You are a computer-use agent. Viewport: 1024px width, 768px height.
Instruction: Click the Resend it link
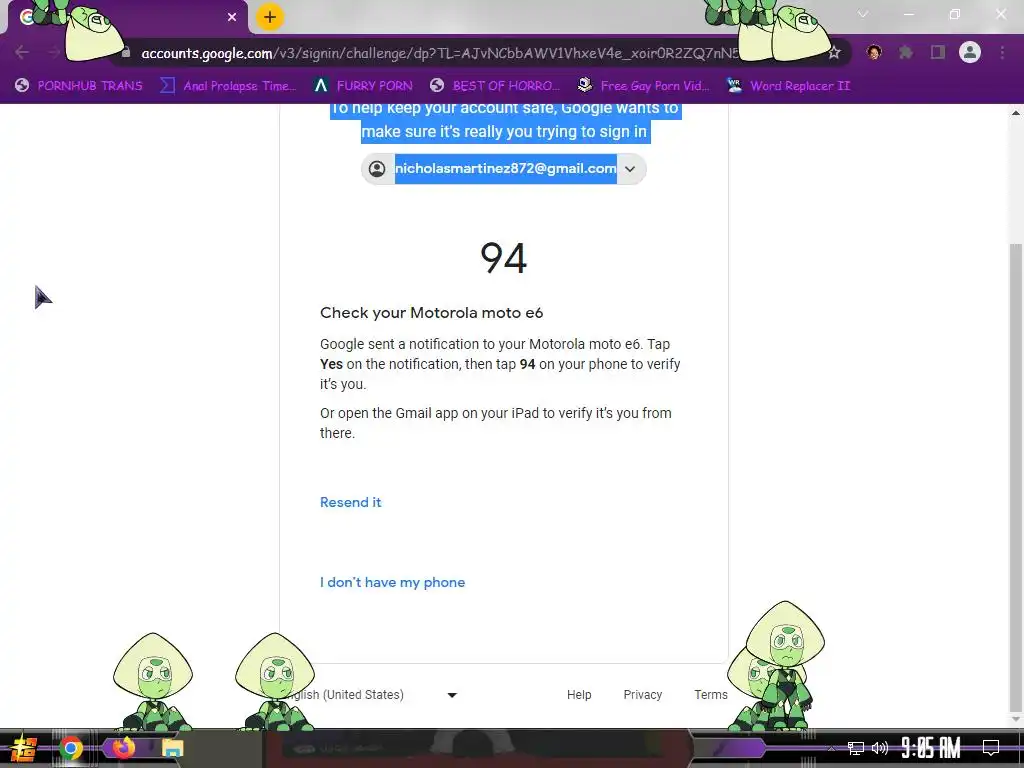(351, 502)
